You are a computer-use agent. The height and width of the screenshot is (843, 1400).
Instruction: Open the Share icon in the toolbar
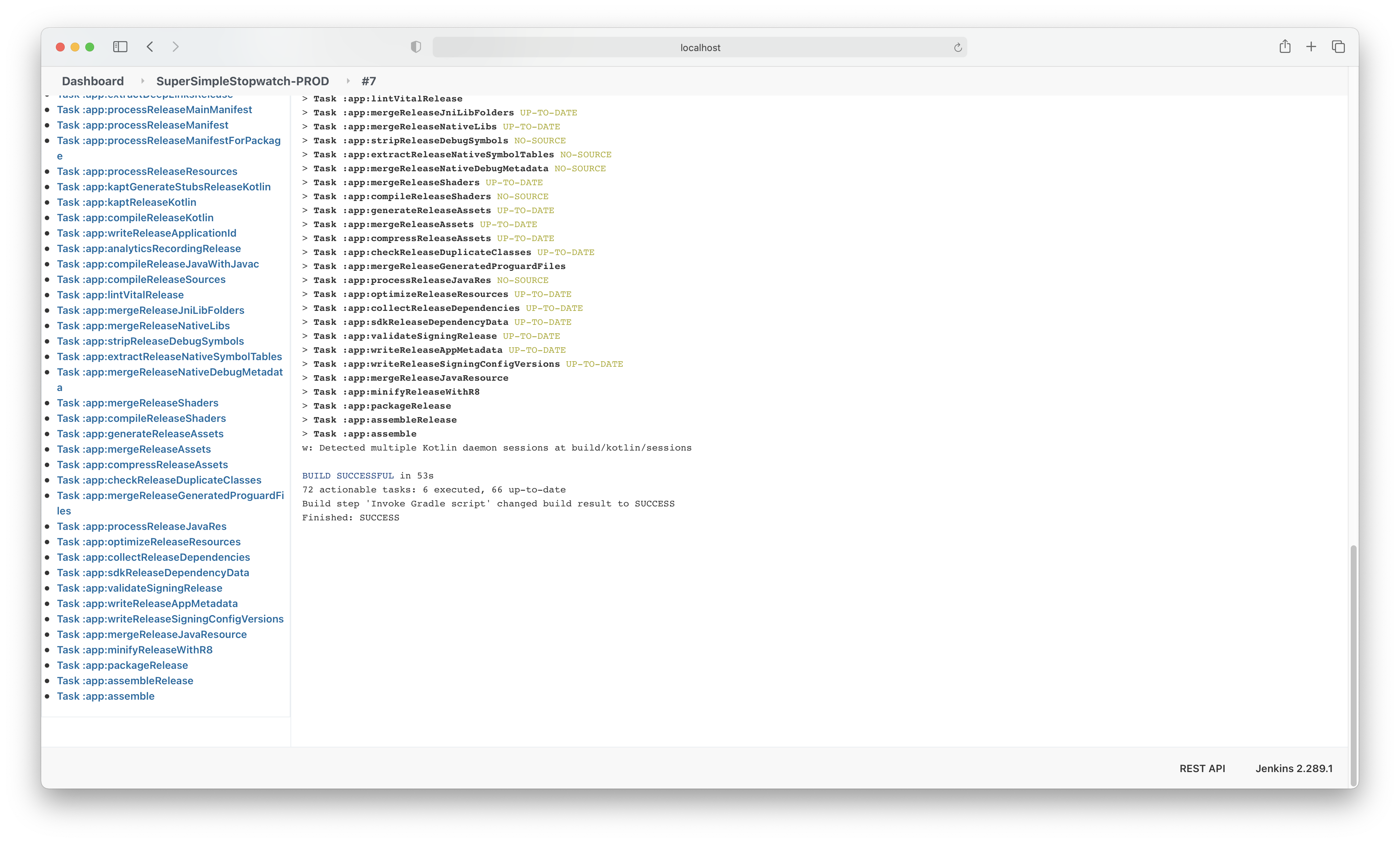pos(1285,47)
